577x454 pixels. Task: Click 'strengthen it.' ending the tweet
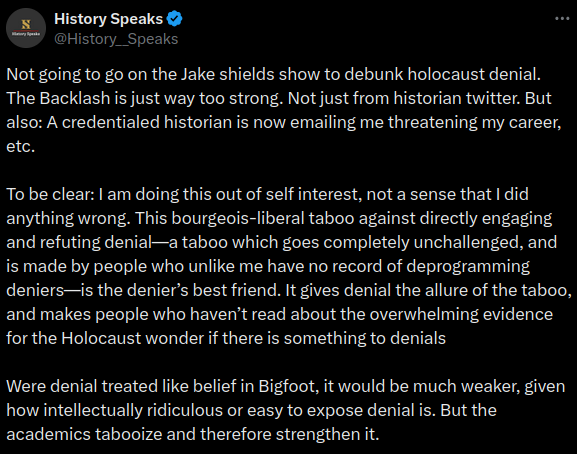(x=328, y=435)
